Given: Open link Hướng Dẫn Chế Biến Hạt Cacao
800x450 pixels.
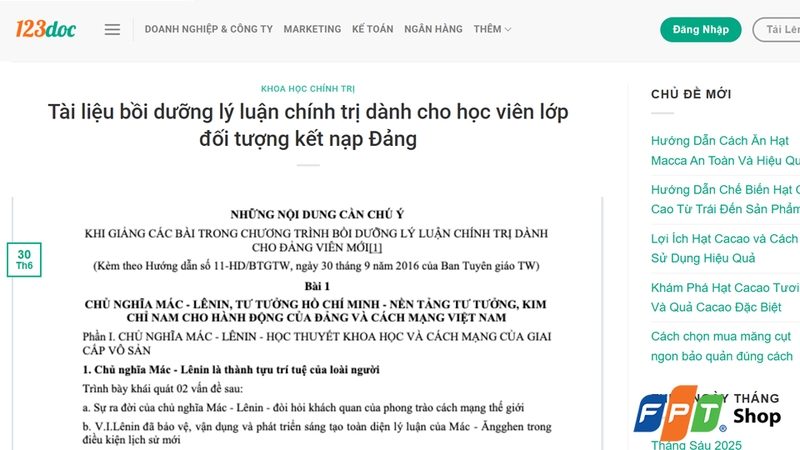Looking at the screenshot, I should pos(726,199).
